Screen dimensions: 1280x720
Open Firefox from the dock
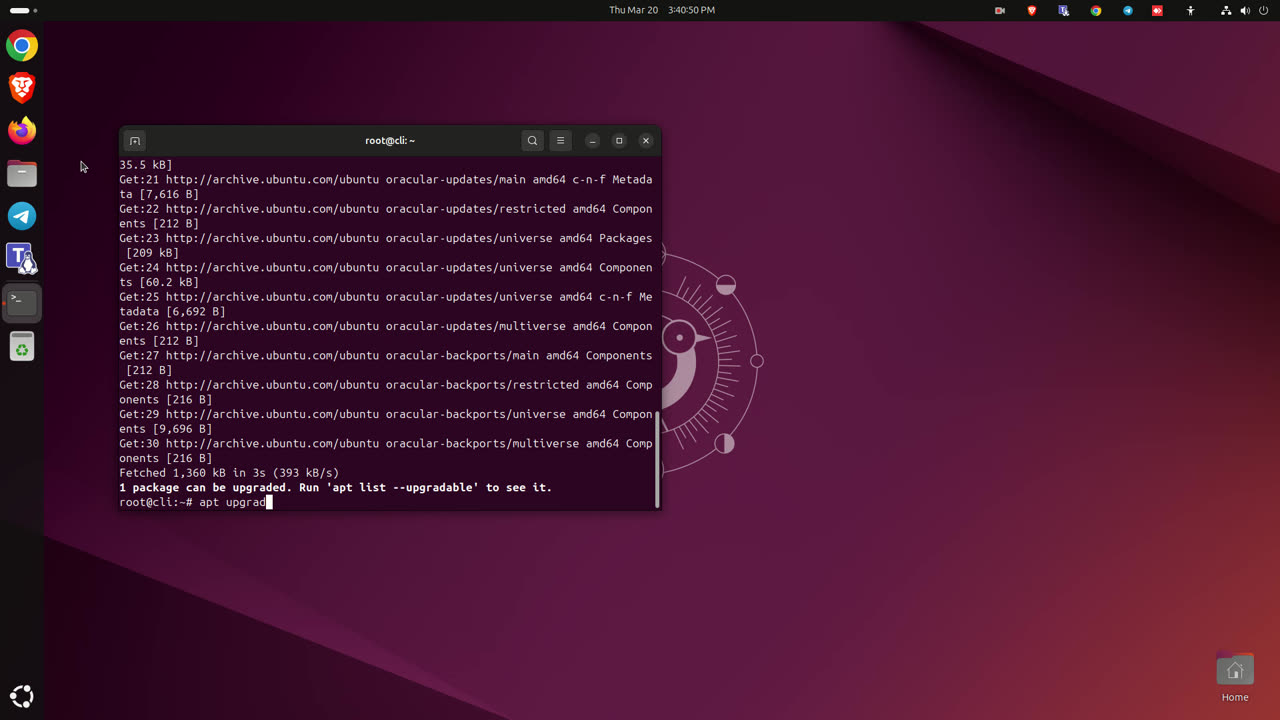coord(22,131)
